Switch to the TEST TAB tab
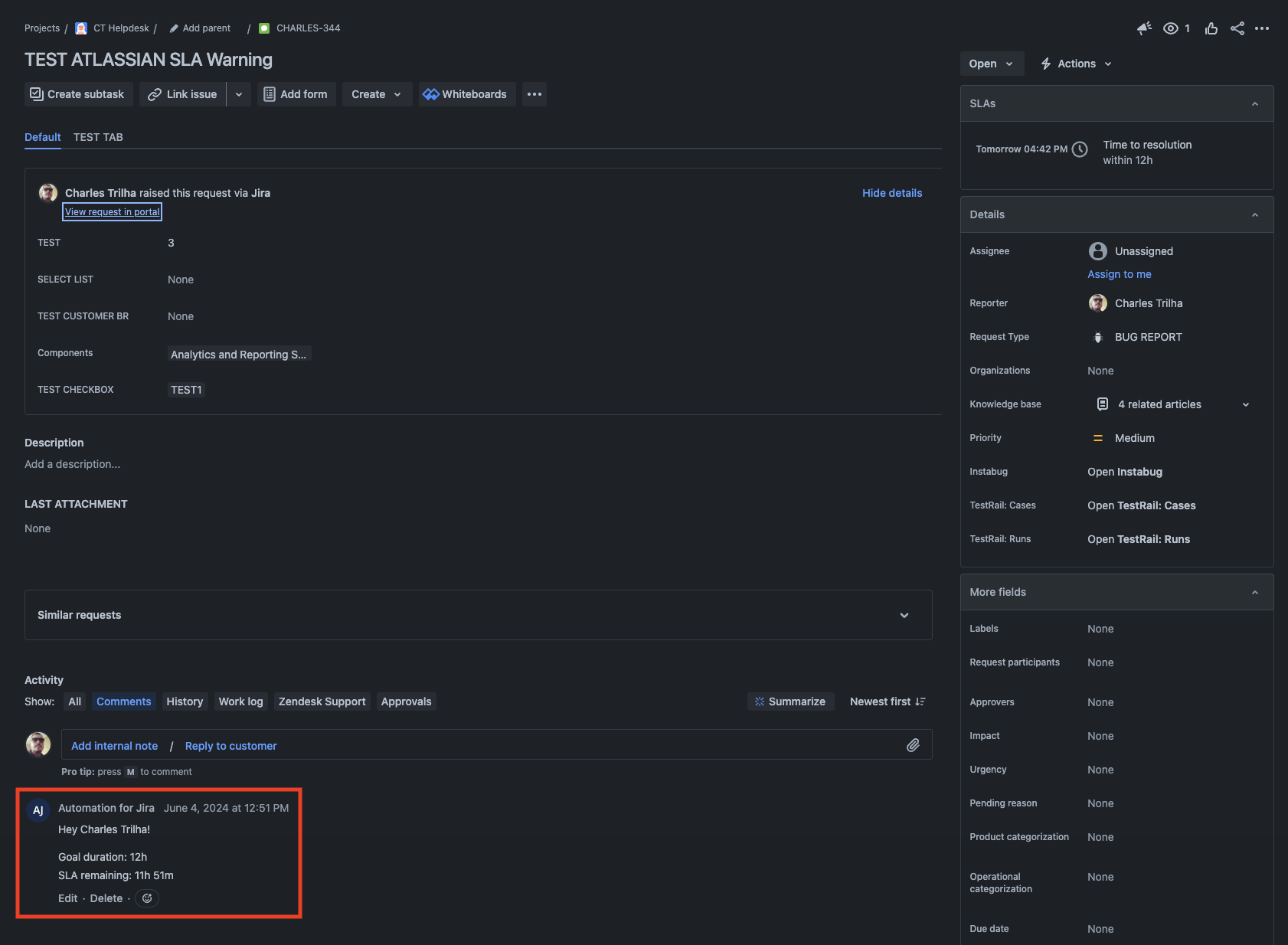This screenshot has height=945, width=1288. pos(98,137)
